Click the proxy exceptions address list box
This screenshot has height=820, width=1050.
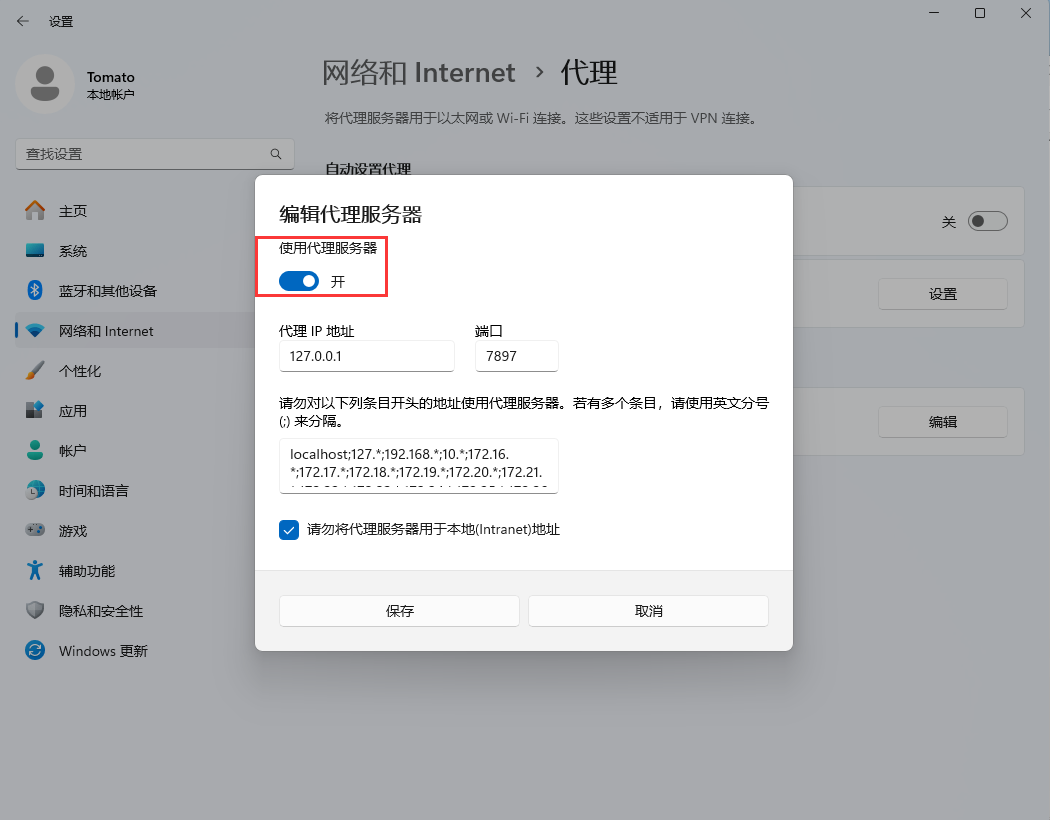[x=418, y=465]
